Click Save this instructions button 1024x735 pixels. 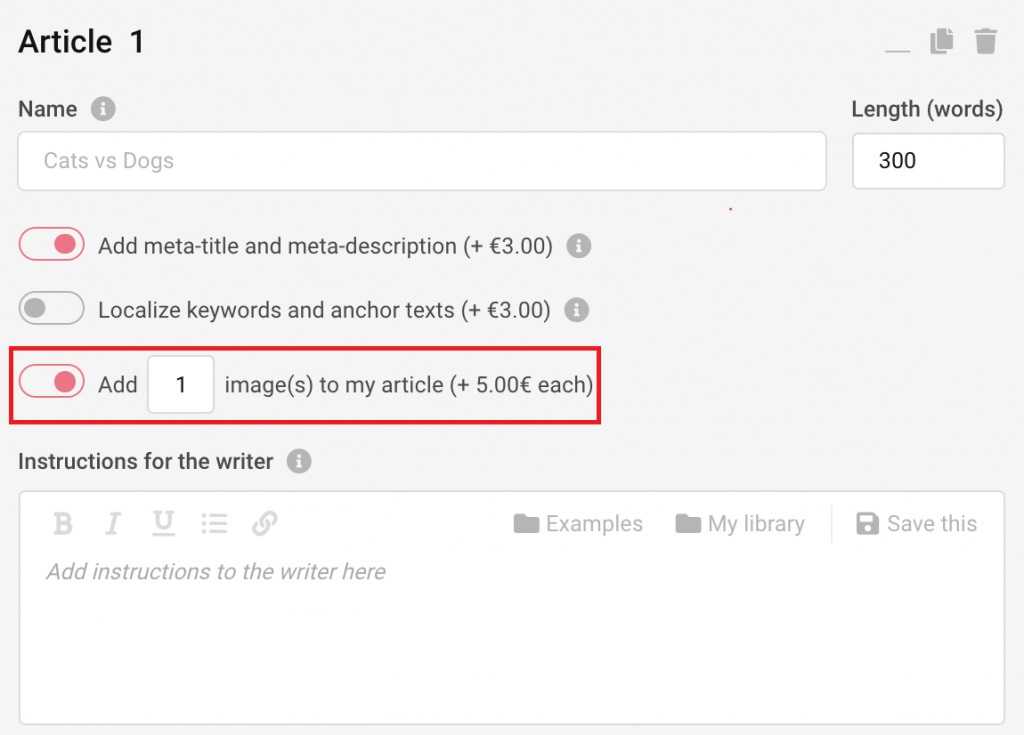tap(916, 523)
